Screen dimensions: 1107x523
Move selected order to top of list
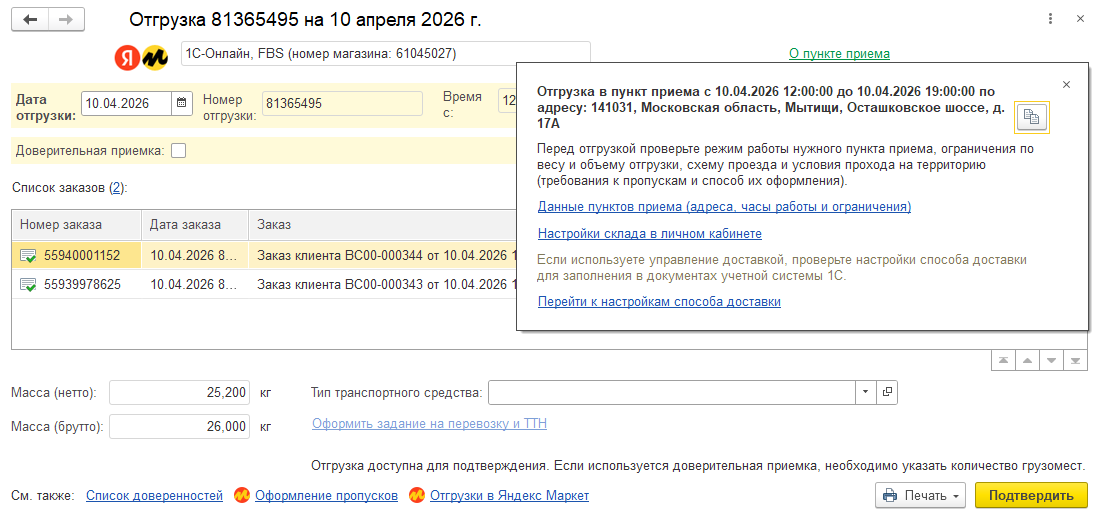pyautogui.click(x=1003, y=361)
